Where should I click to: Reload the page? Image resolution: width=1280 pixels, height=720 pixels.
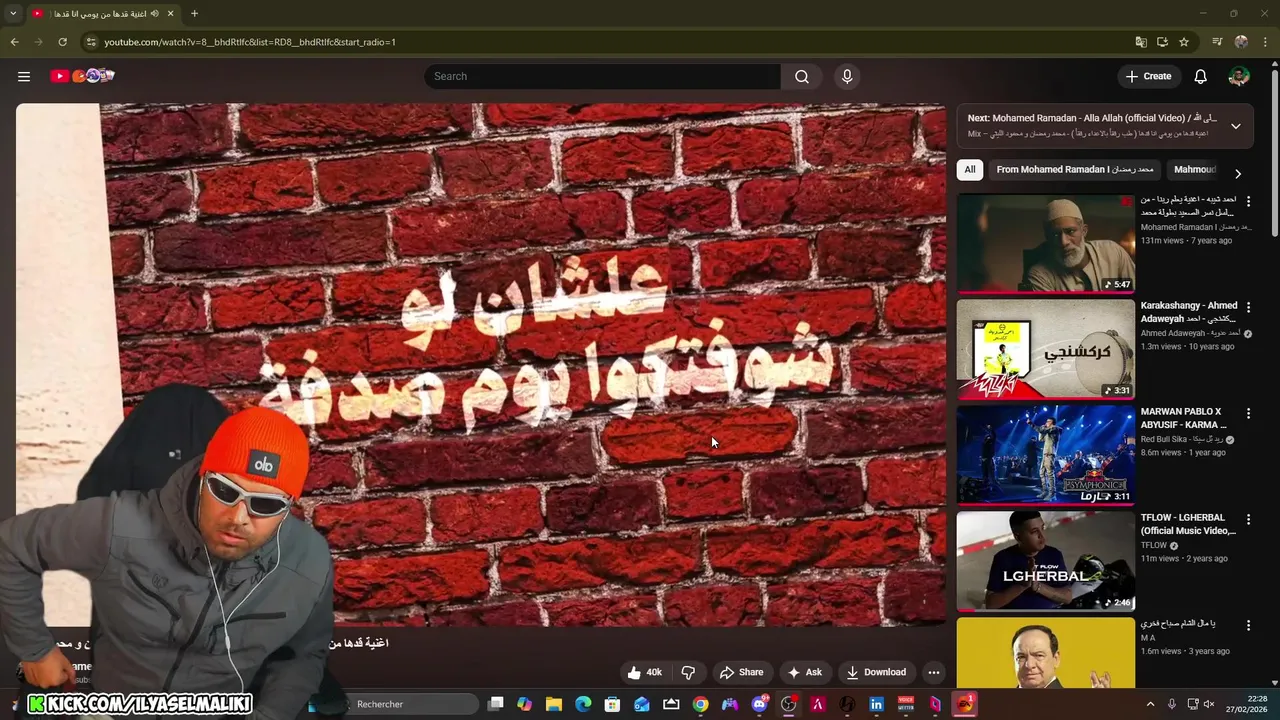point(62,42)
